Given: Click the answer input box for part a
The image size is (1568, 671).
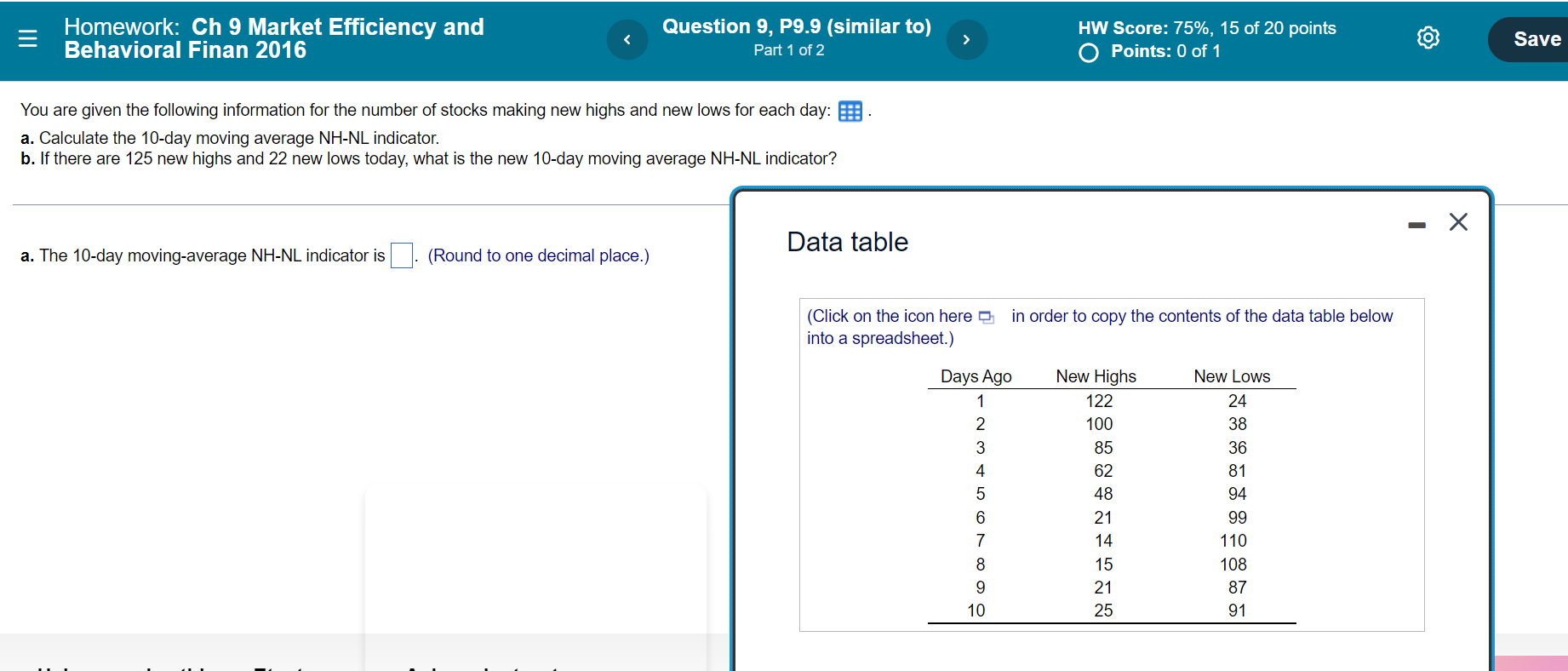Looking at the screenshot, I should (x=402, y=255).
